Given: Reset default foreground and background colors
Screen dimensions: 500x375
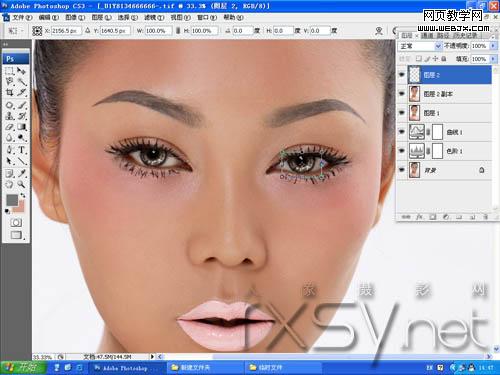Looking at the screenshot, I should 7,211.
